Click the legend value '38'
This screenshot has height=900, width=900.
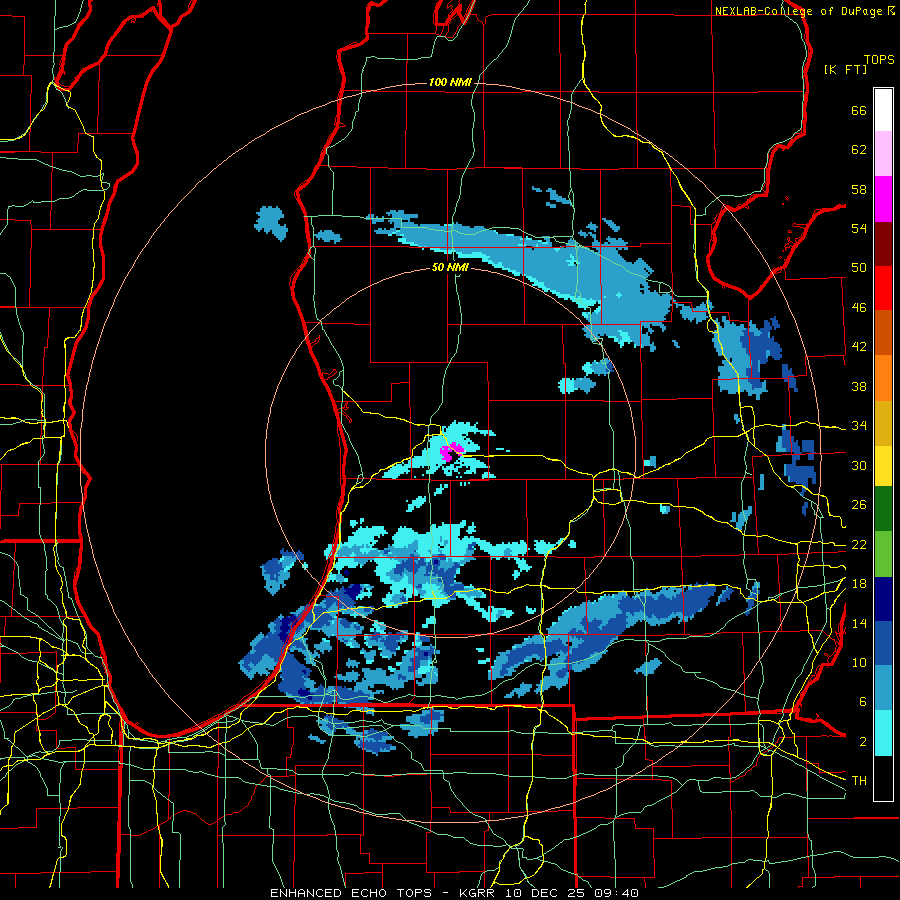[859, 386]
